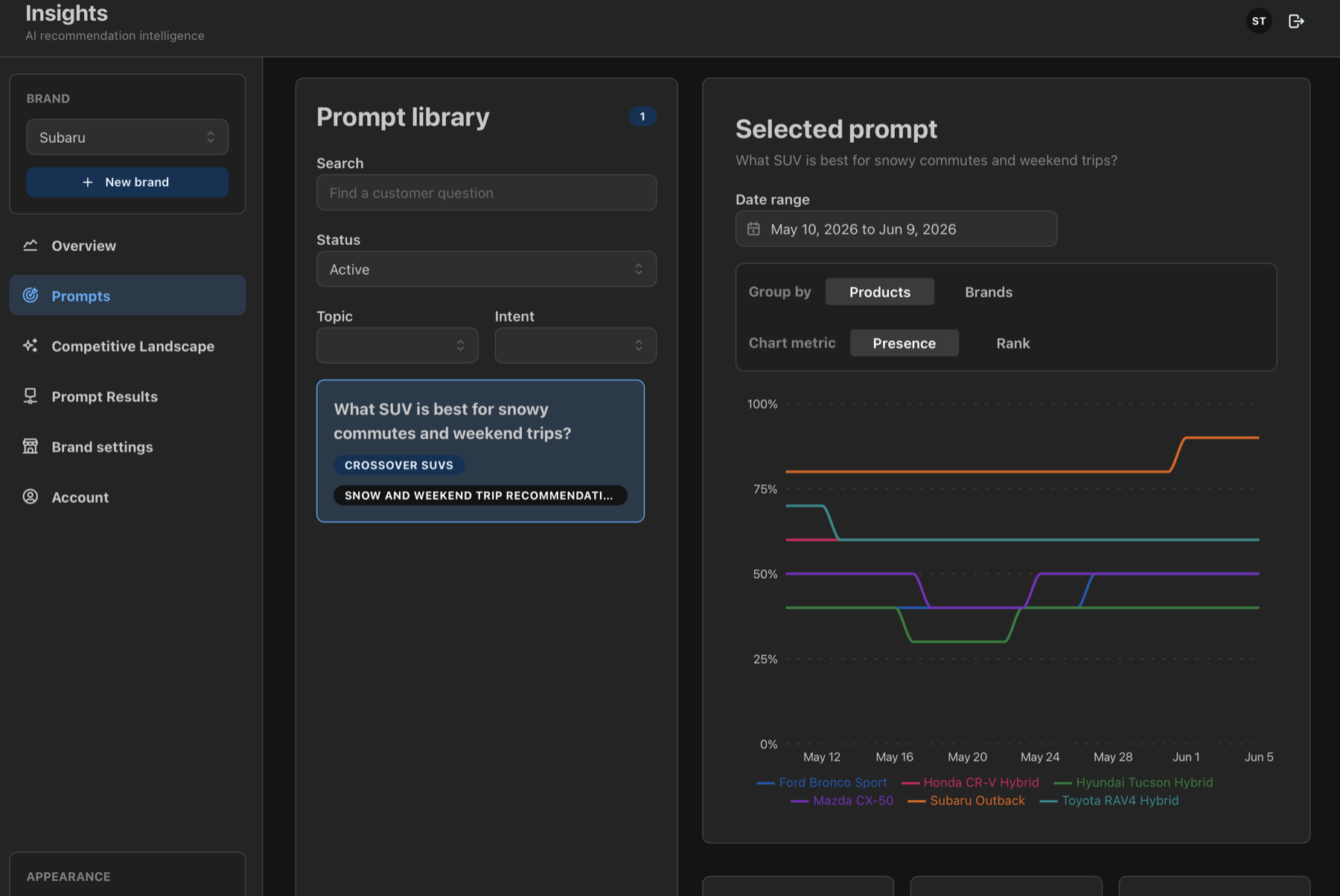The image size is (1340, 896).
Task: Click the 75% axis label
Action: coord(765,489)
